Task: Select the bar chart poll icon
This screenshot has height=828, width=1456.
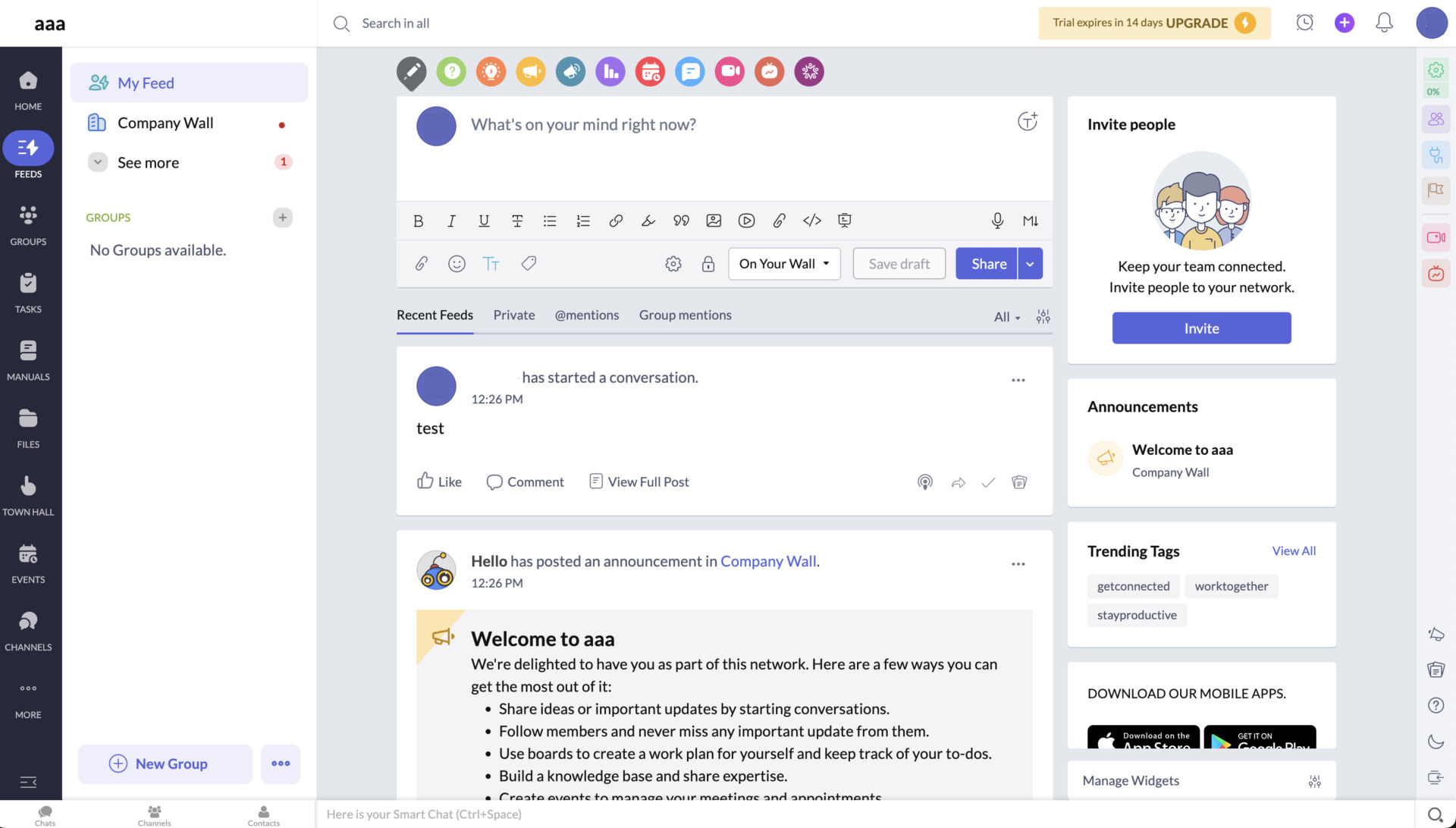Action: [610, 71]
